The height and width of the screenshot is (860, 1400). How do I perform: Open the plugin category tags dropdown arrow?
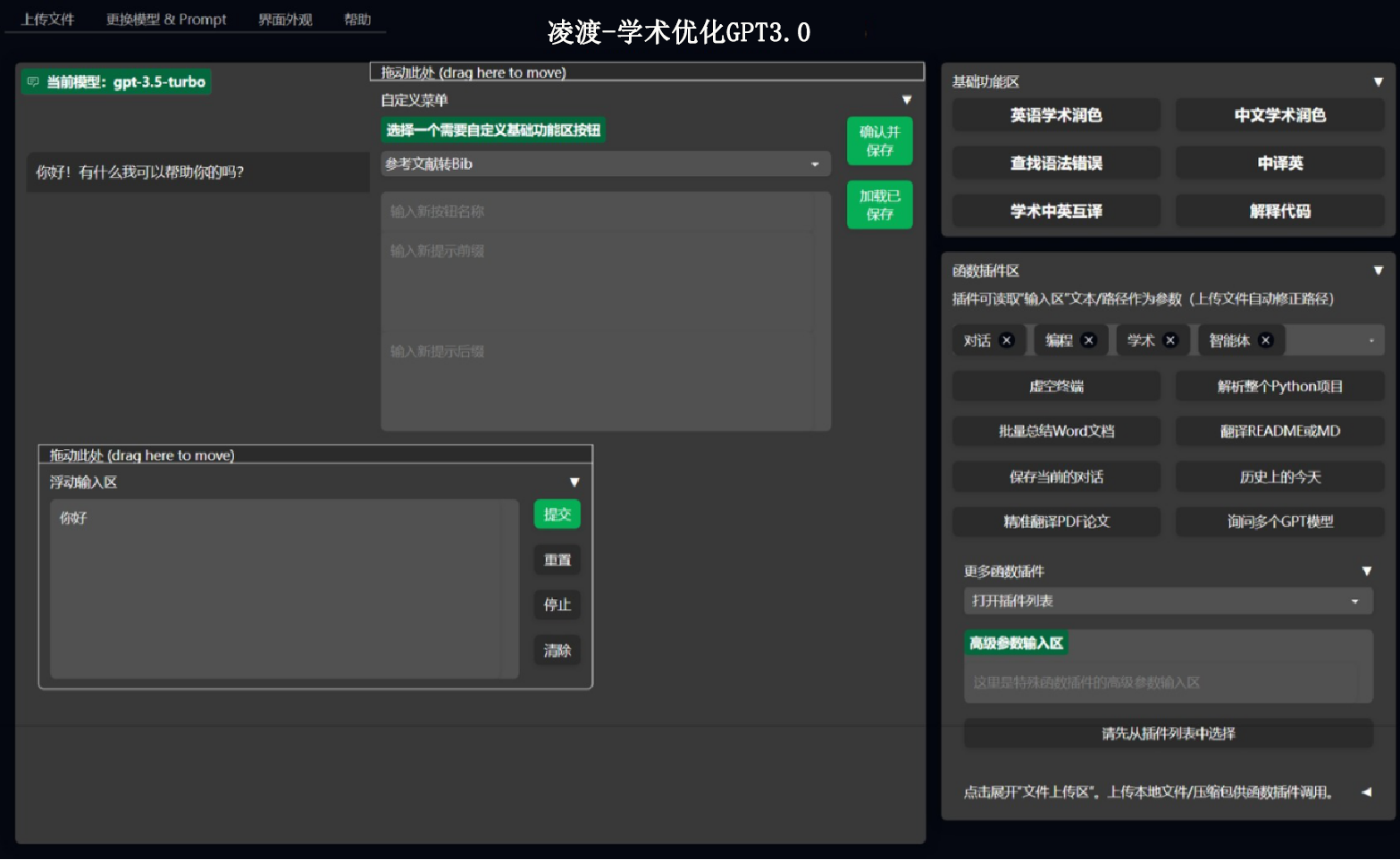coord(1371,340)
